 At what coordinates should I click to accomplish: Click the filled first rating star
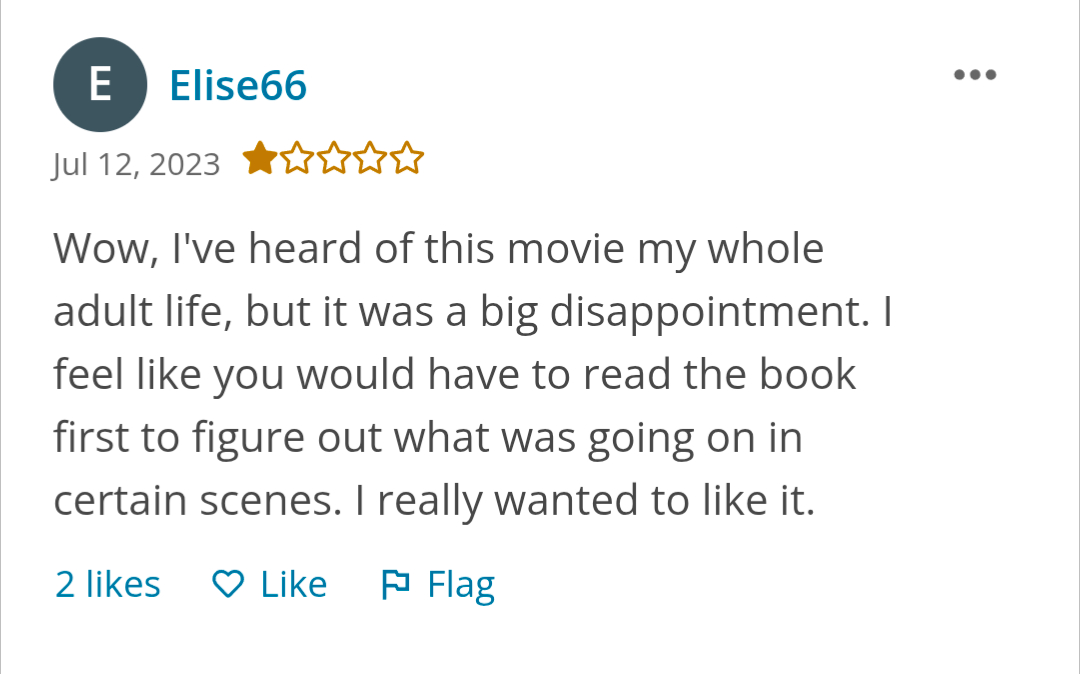pos(260,159)
